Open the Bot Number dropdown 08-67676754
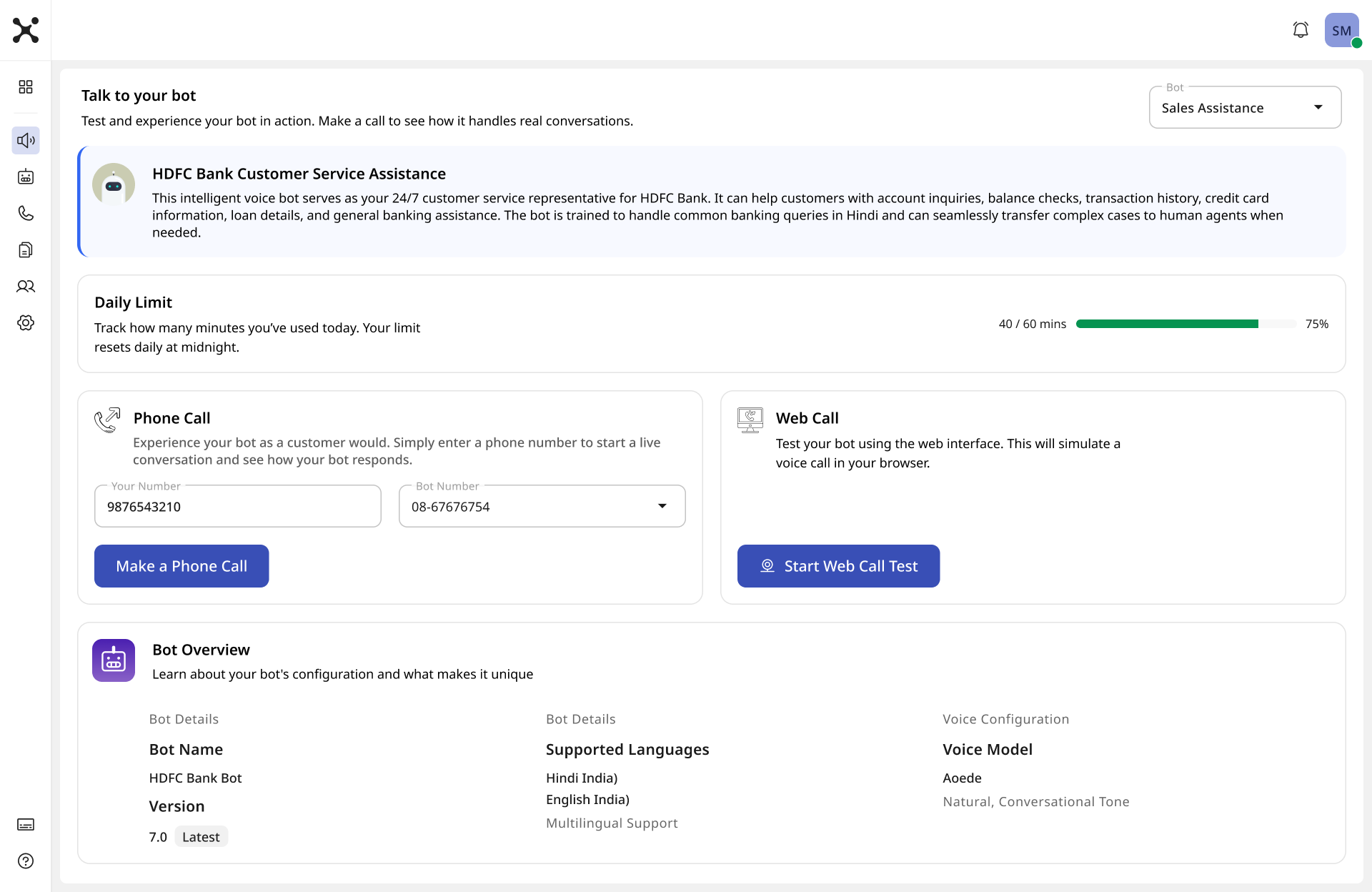 coord(542,506)
